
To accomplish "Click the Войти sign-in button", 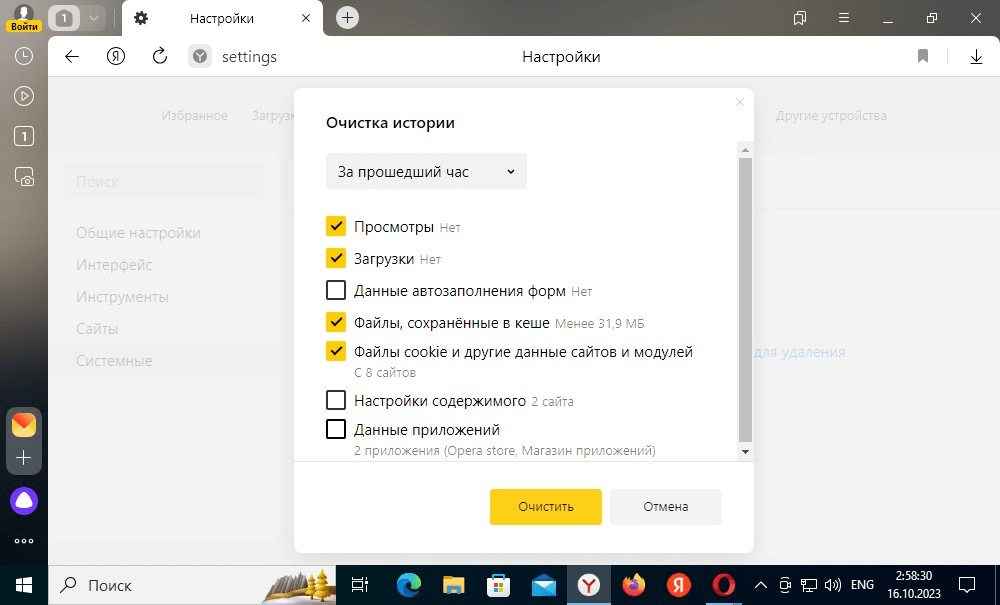I will click(24, 26).
